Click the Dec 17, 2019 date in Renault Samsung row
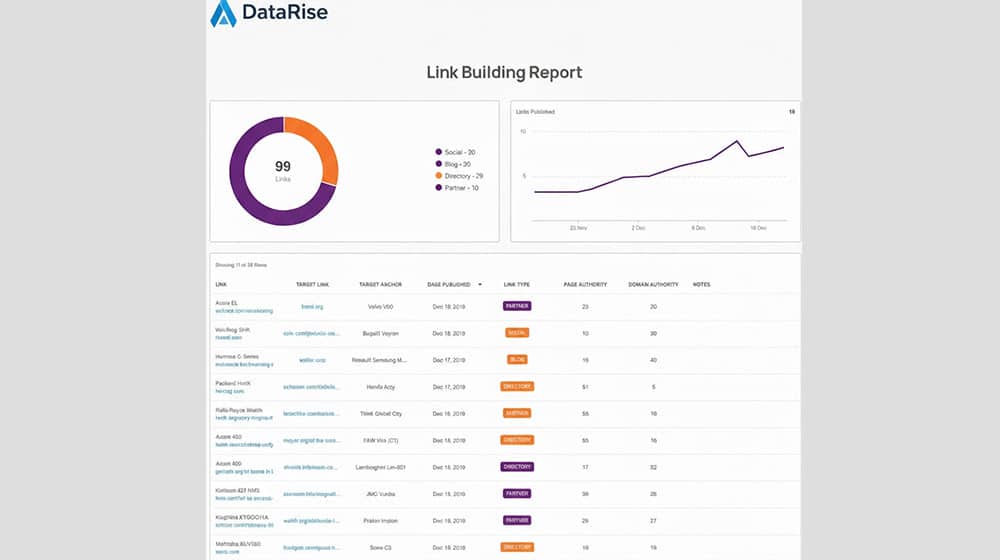The width and height of the screenshot is (1000, 560). point(449,360)
